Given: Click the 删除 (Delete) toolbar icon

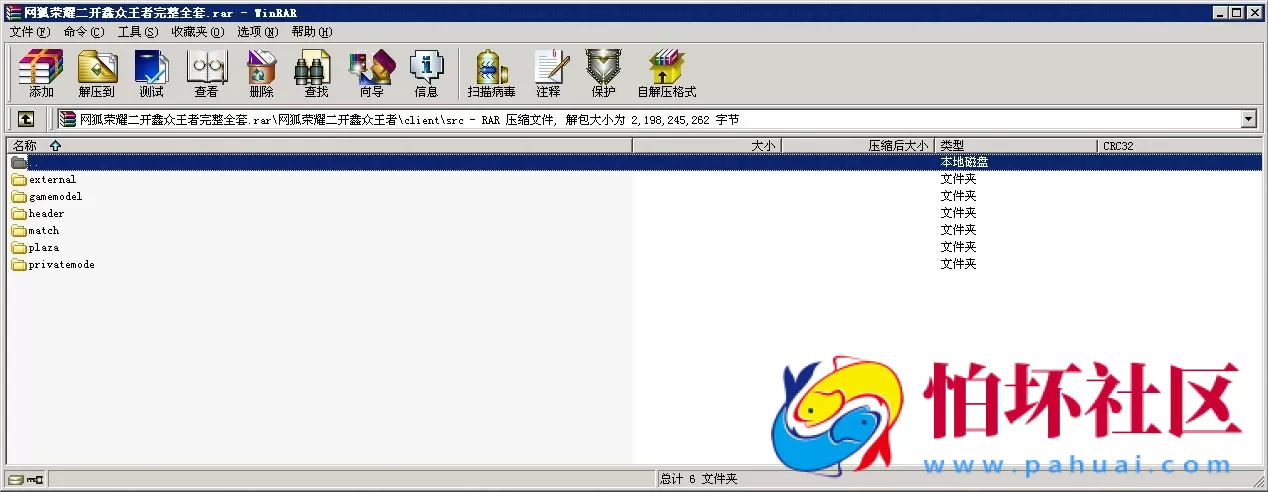Looking at the screenshot, I should (x=261, y=73).
